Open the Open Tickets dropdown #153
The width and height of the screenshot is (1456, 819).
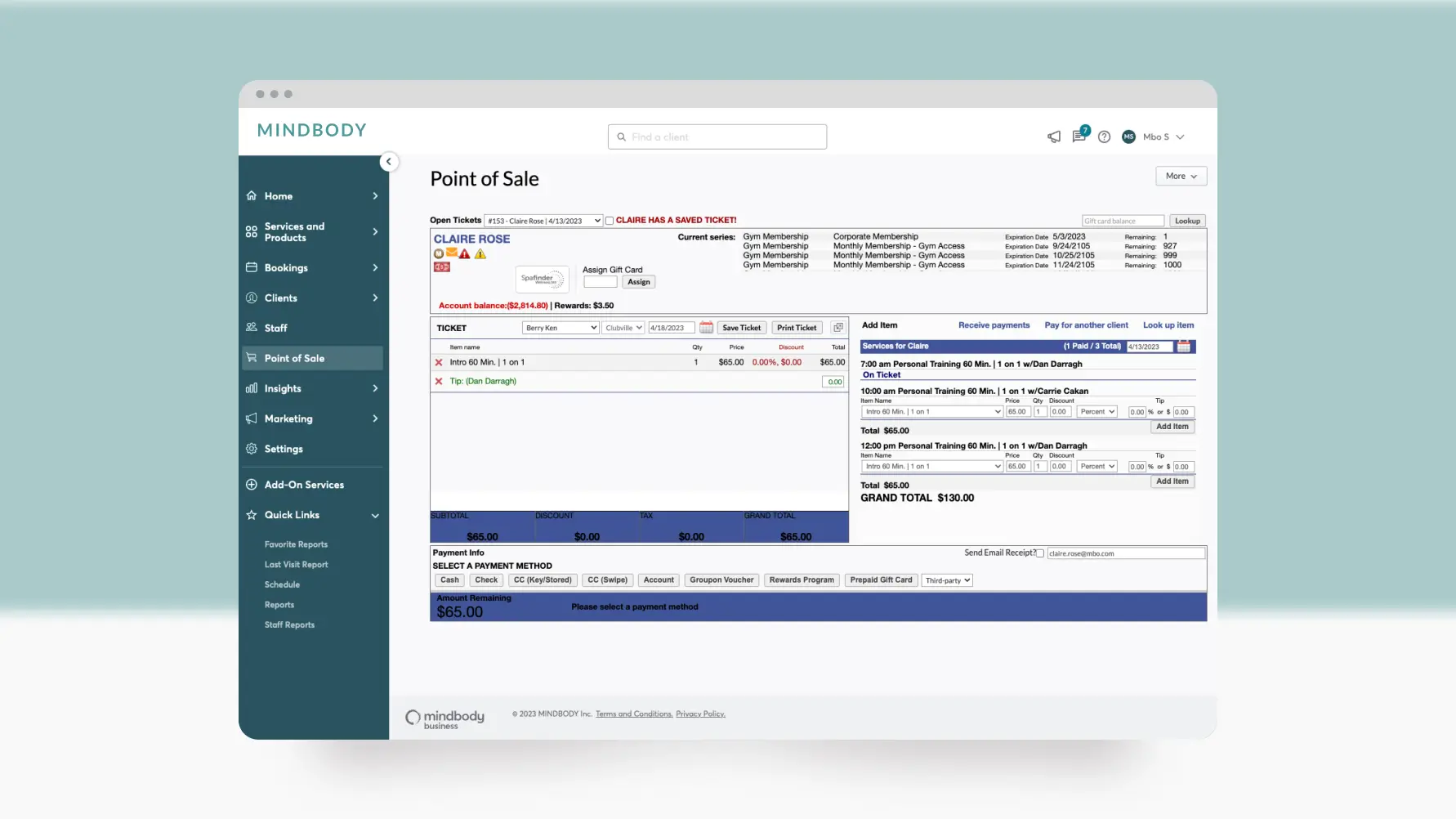click(543, 221)
